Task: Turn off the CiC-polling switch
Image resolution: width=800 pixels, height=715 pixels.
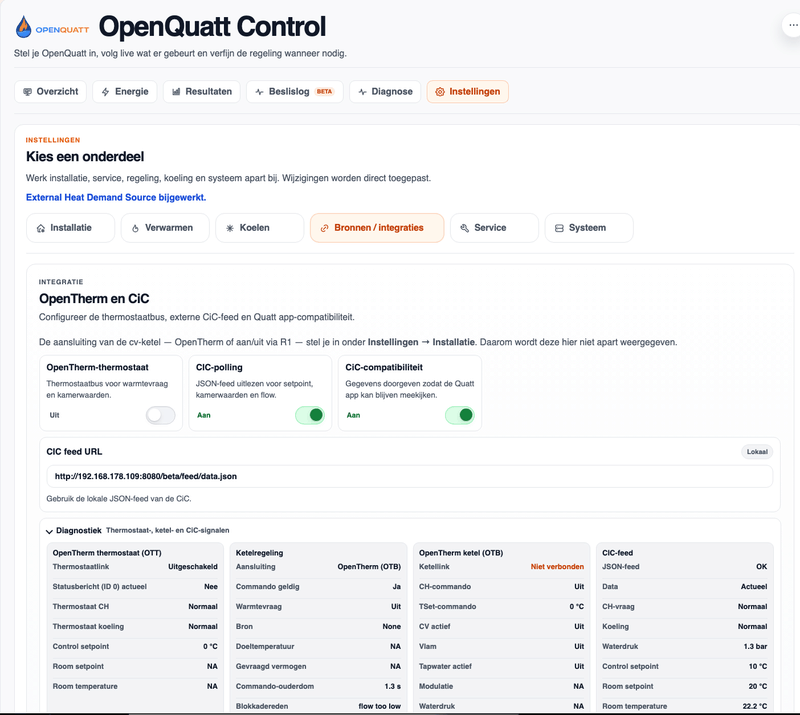Action: [310, 415]
